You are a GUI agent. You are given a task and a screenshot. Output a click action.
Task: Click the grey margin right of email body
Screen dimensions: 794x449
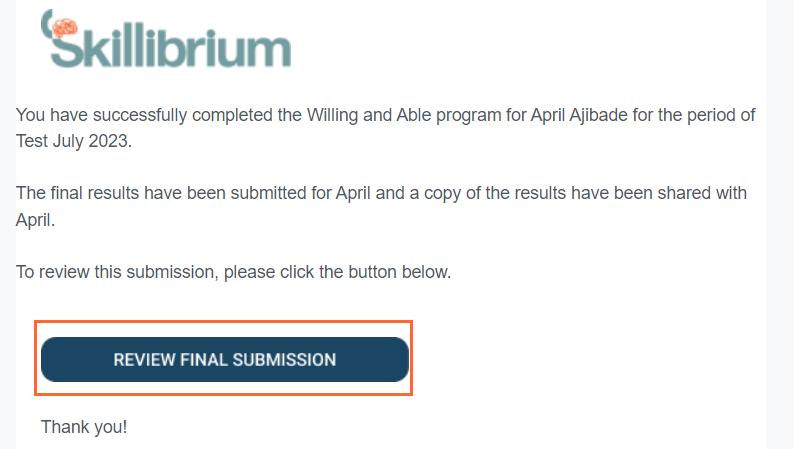pyautogui.click(x=780, y=224)
